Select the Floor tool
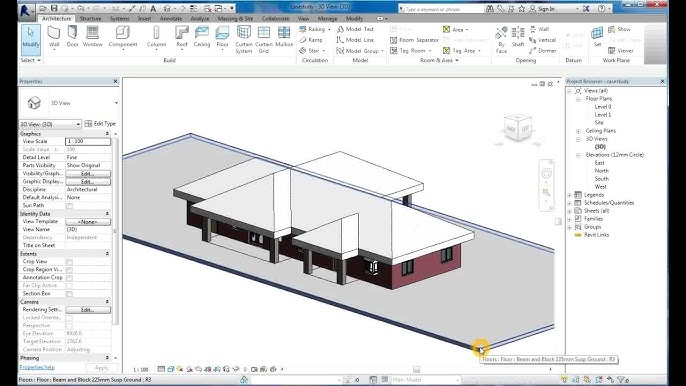686x386 pixels. [x=222, y=37]
